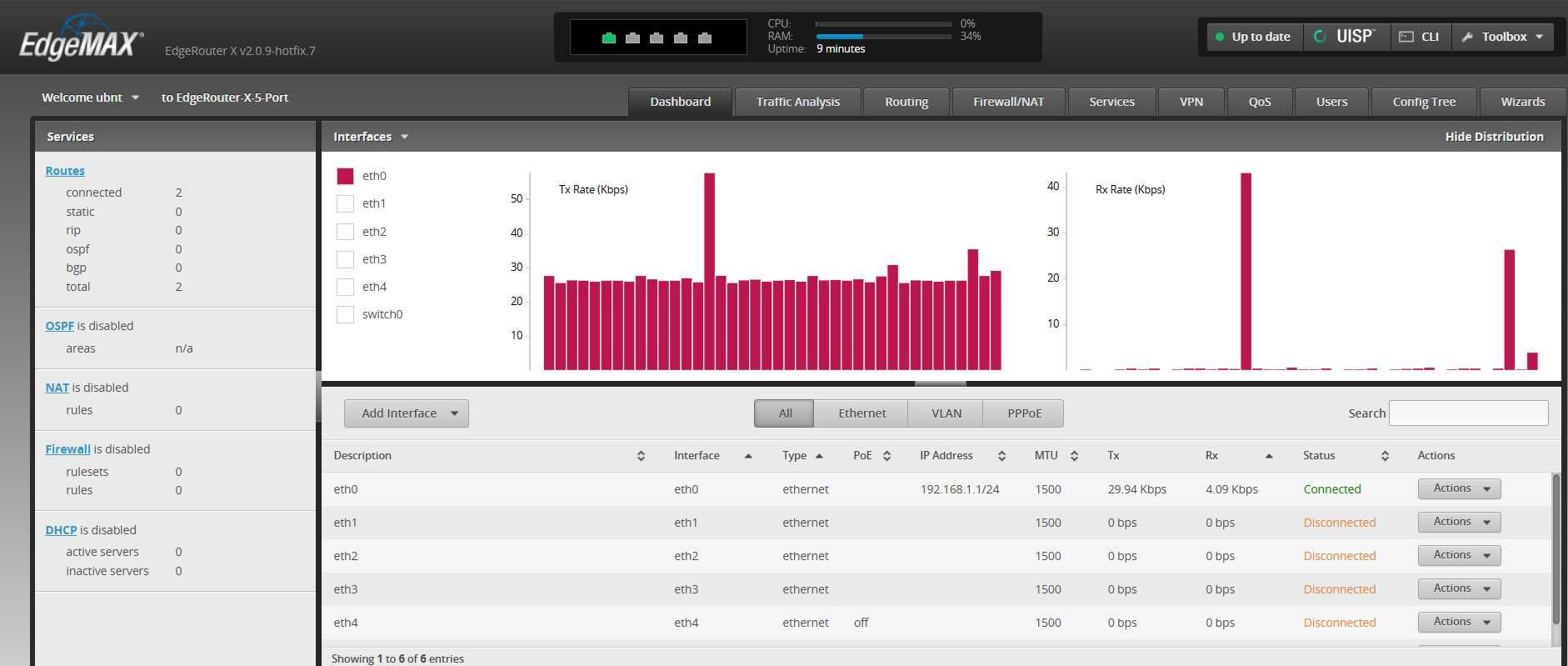
Task: Sort by PoE column arrows
Action: 886,456
